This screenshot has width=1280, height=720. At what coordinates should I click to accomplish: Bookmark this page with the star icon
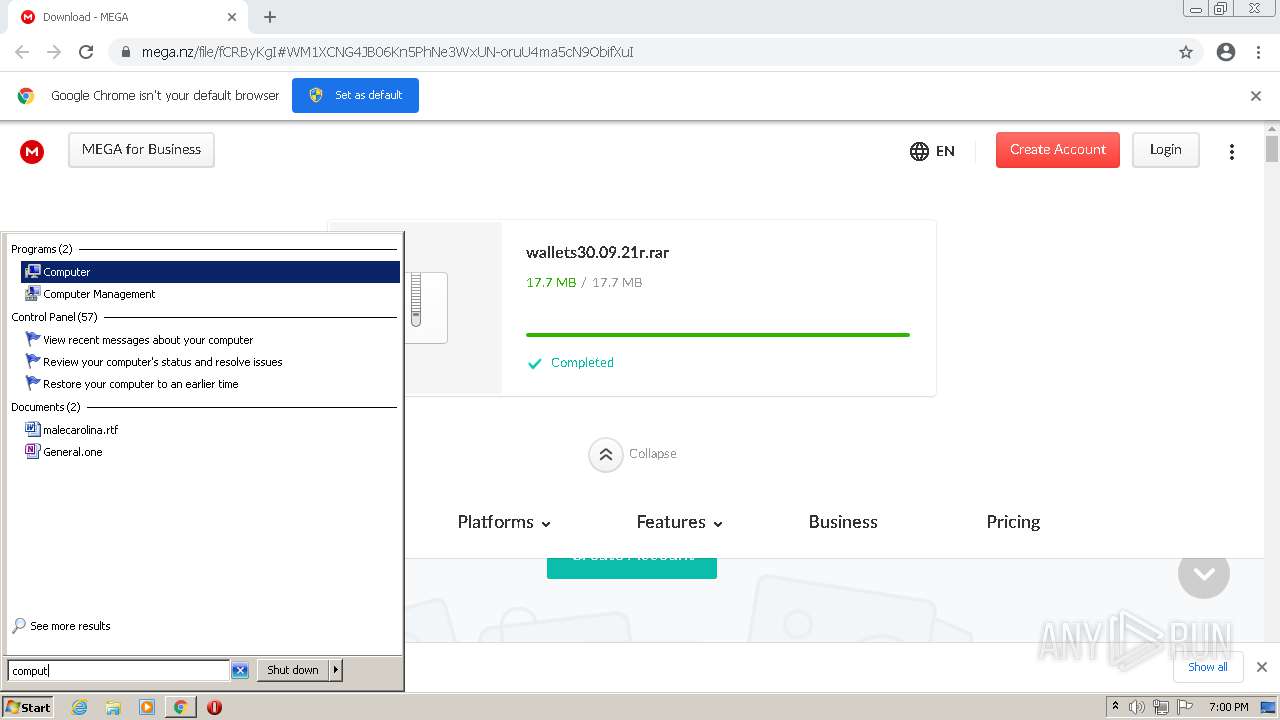[x=1186, y=52]
